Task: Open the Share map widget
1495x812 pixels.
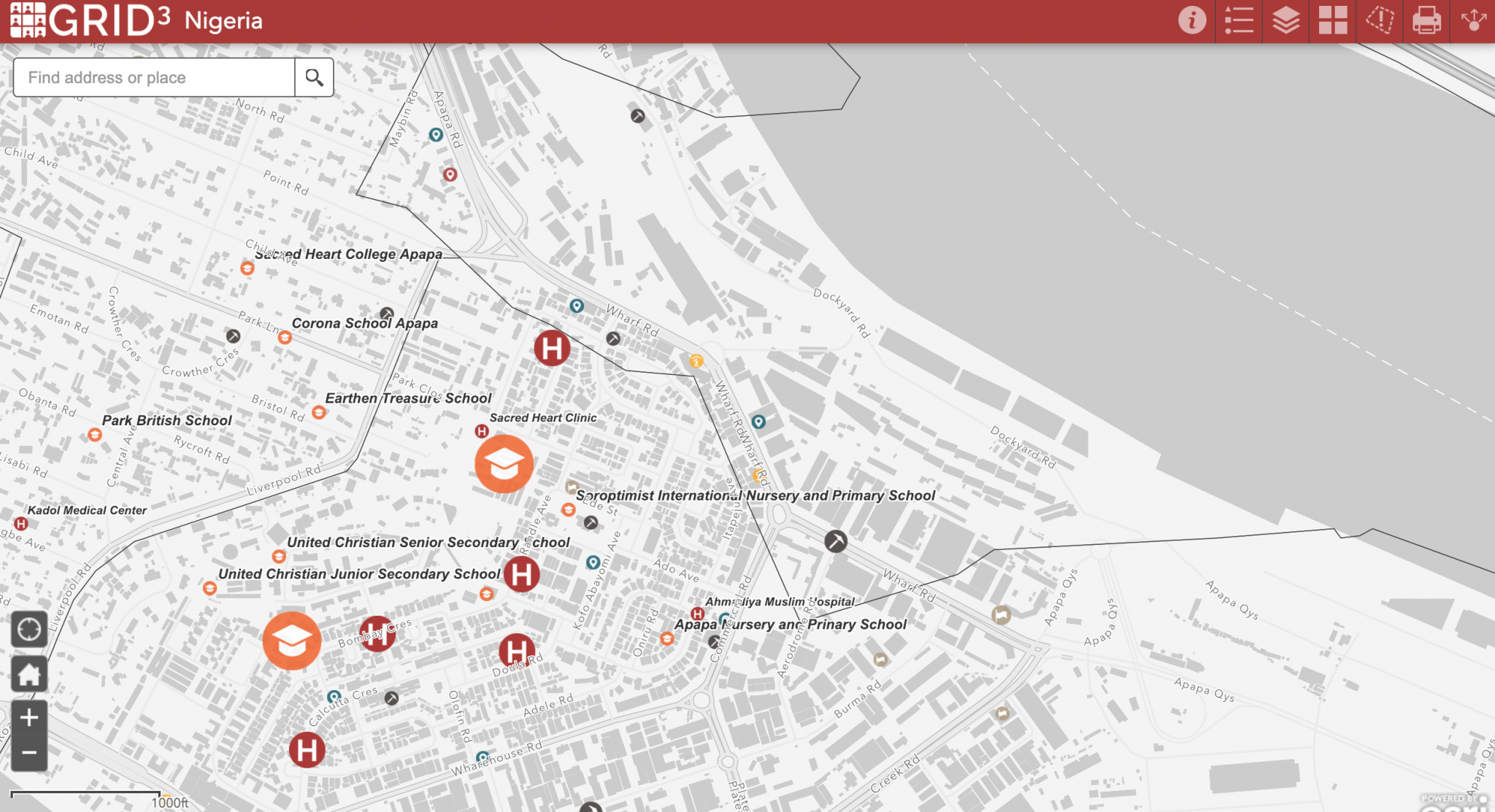Action: [1473, 20]
